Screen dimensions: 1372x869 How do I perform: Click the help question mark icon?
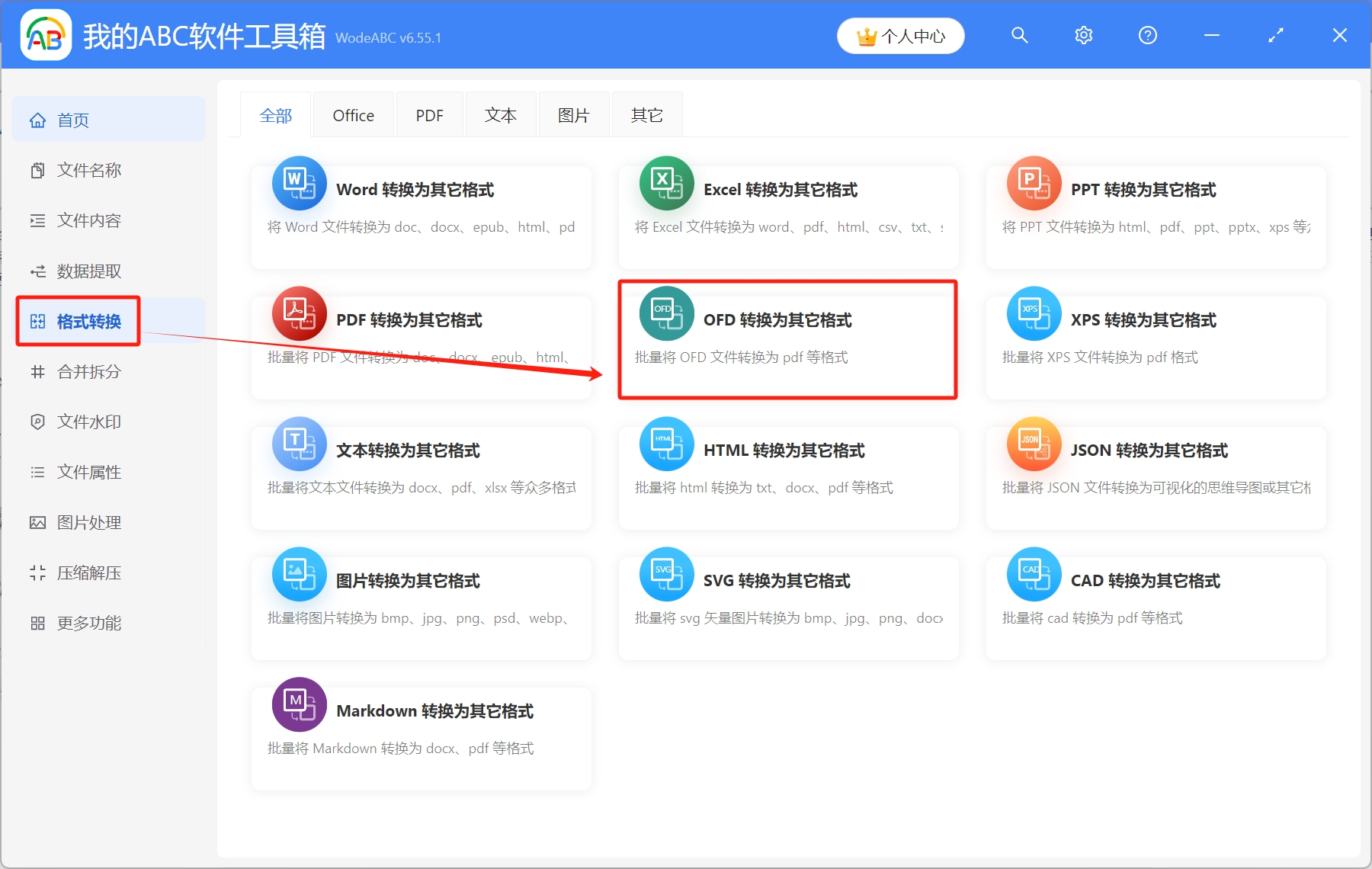pos(1147,35)
